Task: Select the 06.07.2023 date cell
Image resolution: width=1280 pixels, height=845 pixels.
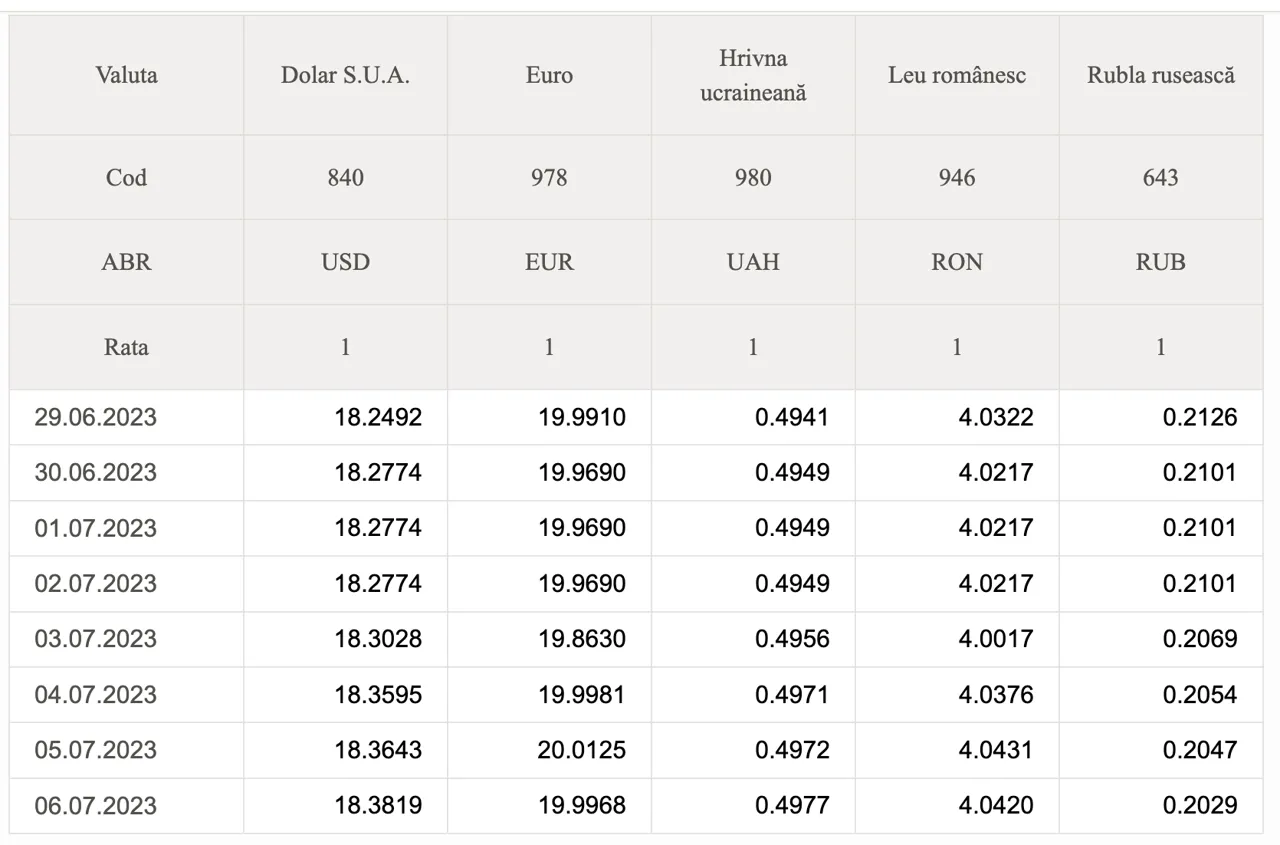Action: (x=95, y=805)
